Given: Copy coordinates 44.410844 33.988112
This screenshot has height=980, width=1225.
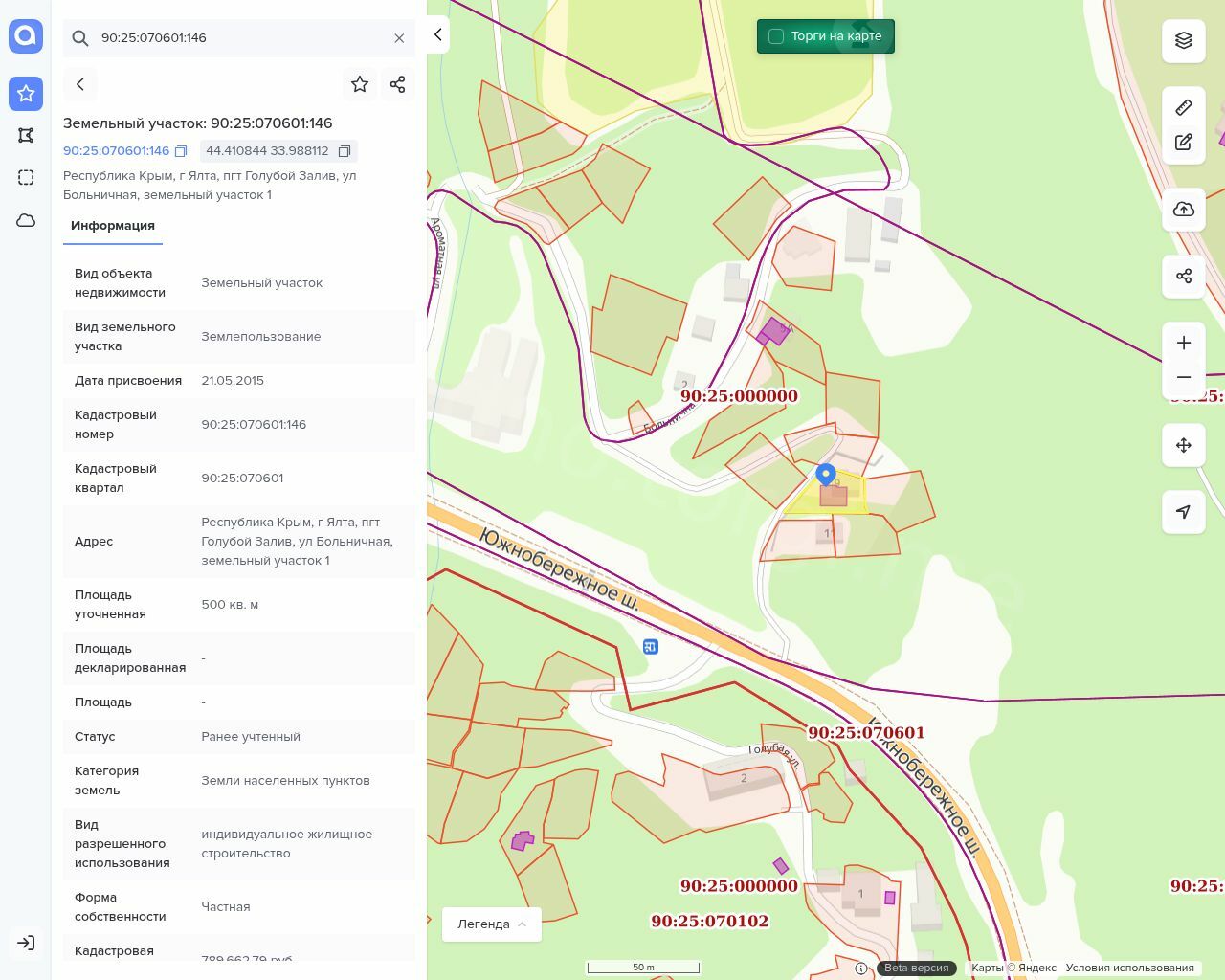Looking at the screenshot, I should pos(345,151).
